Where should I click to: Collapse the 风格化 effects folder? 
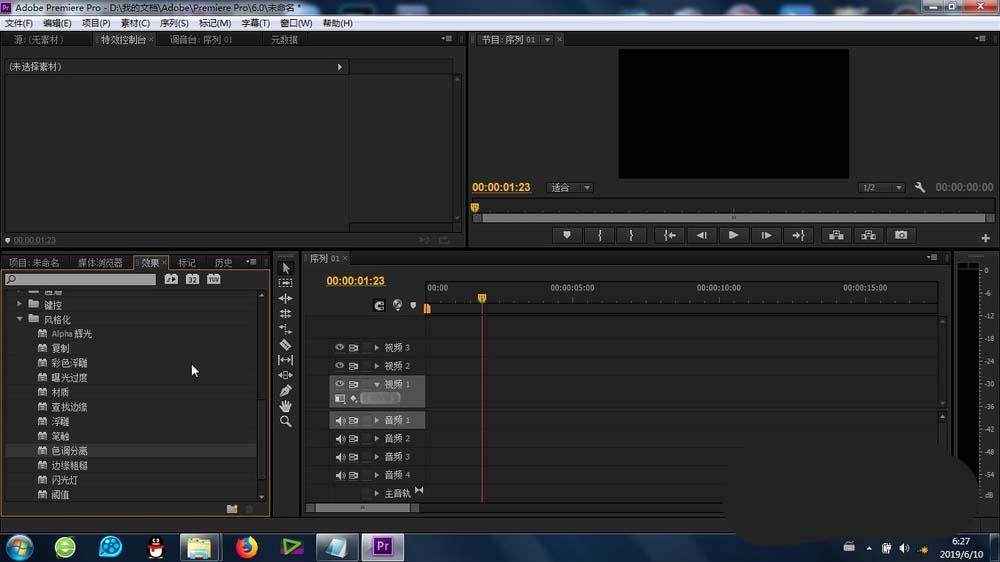[x=20, y=319]
